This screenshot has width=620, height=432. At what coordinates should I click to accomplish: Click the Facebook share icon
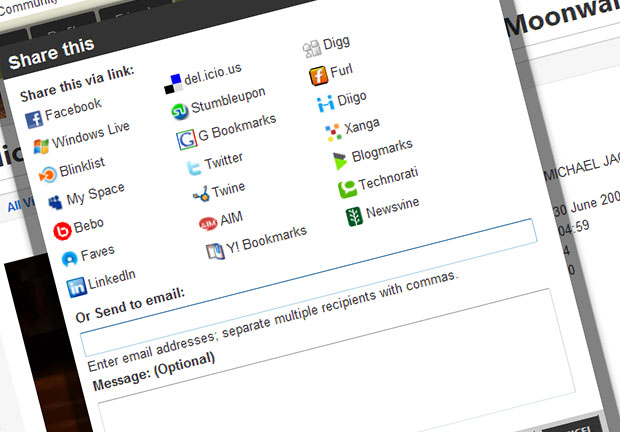[34, 120]
